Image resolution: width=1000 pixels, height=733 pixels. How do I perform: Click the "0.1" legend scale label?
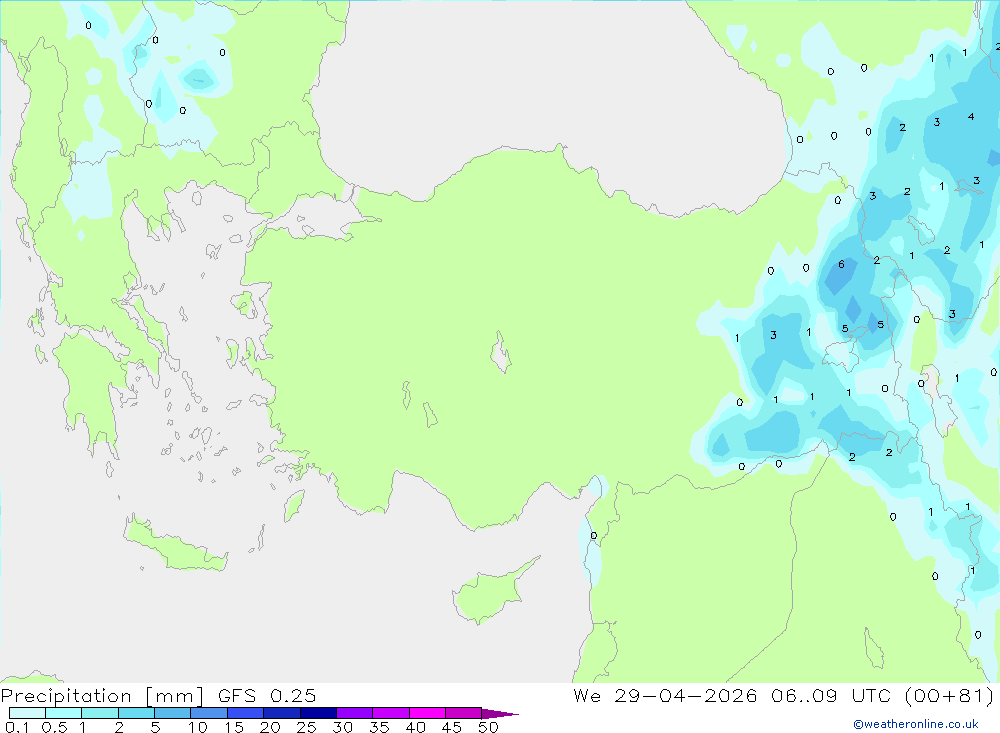click(x=17, y=727)
